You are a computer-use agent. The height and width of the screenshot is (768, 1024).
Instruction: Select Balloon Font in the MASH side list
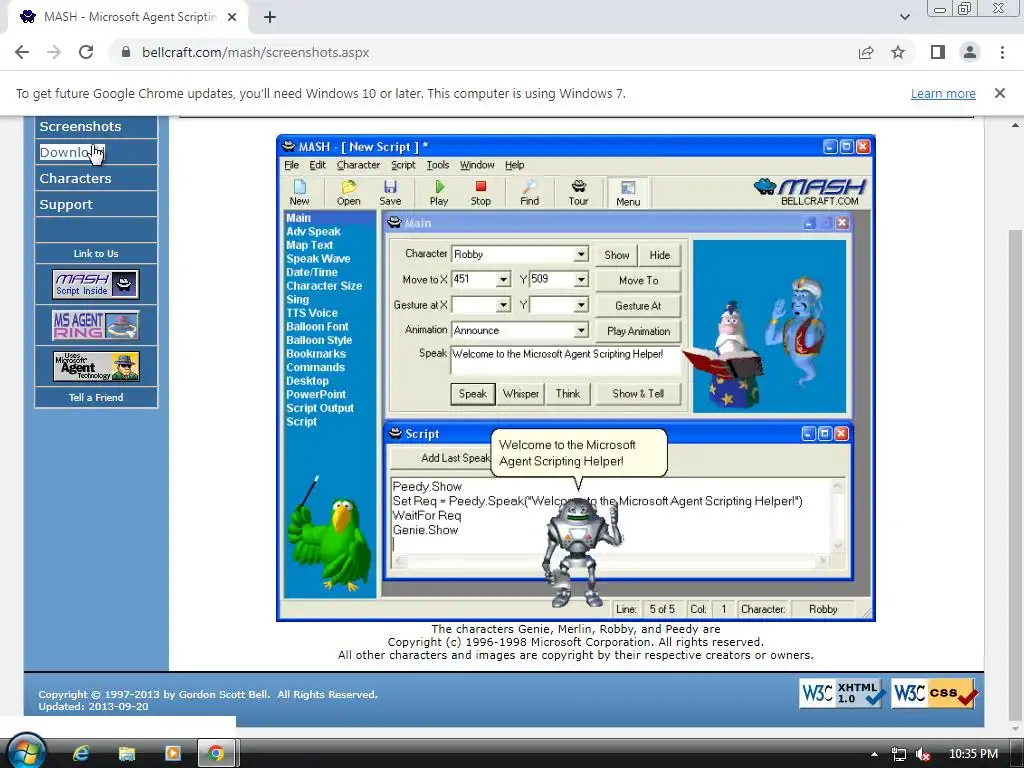(x=317, y=327)
